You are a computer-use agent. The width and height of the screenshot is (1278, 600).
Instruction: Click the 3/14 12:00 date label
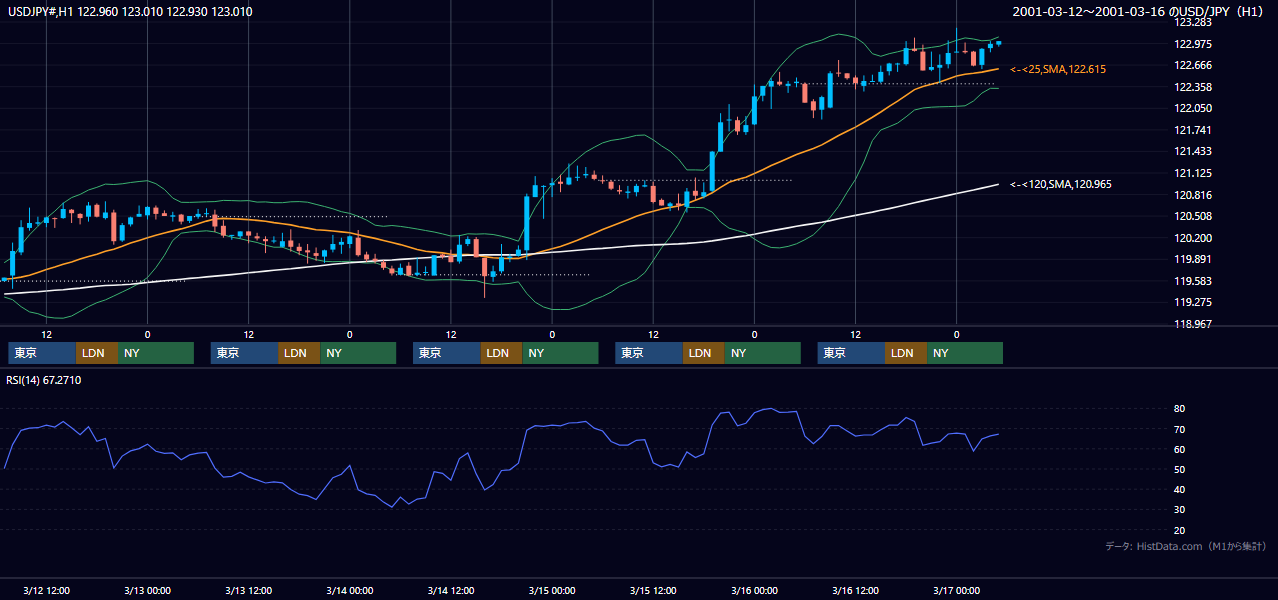click(450, 590)
